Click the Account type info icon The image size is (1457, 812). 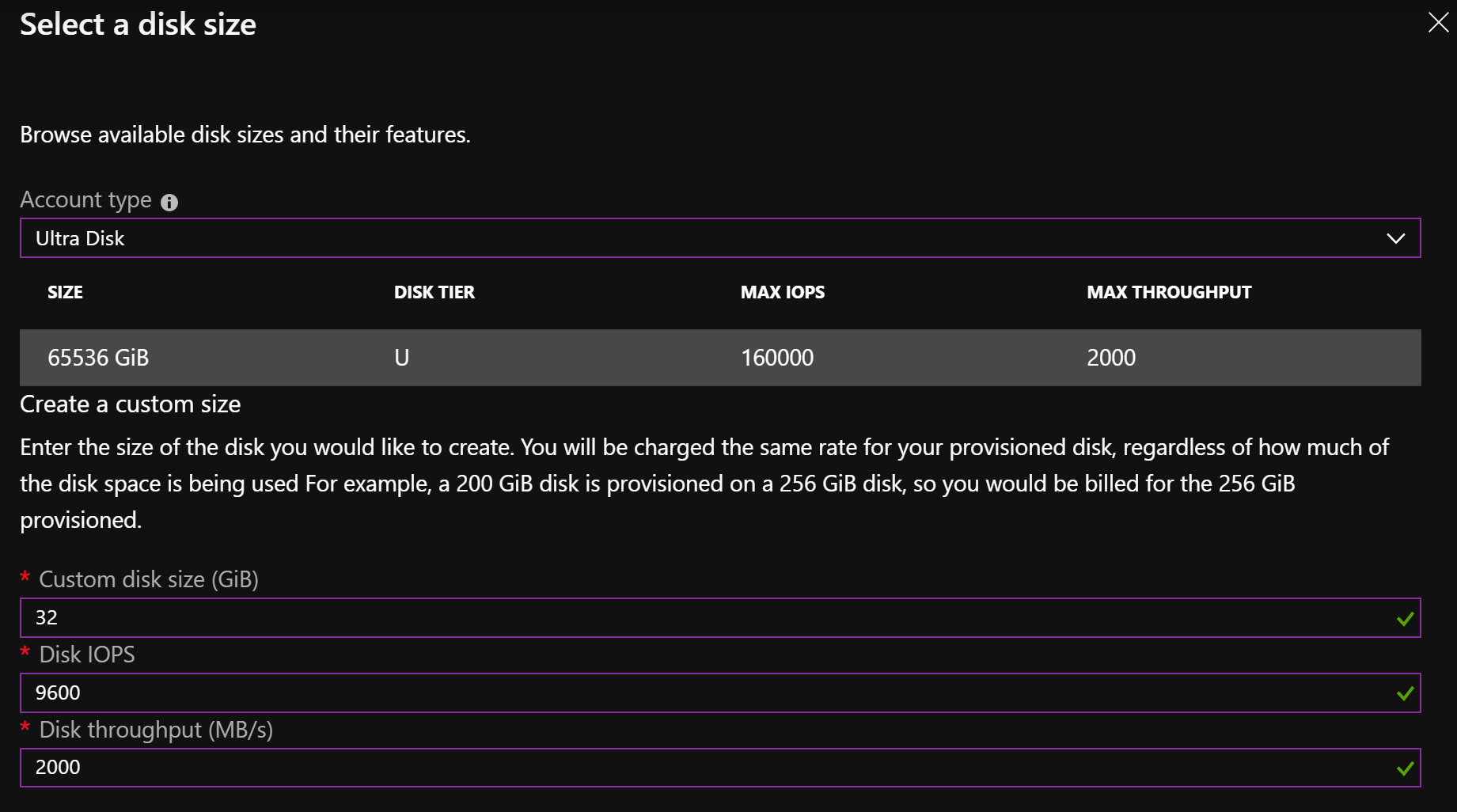[x=169, y=203]
